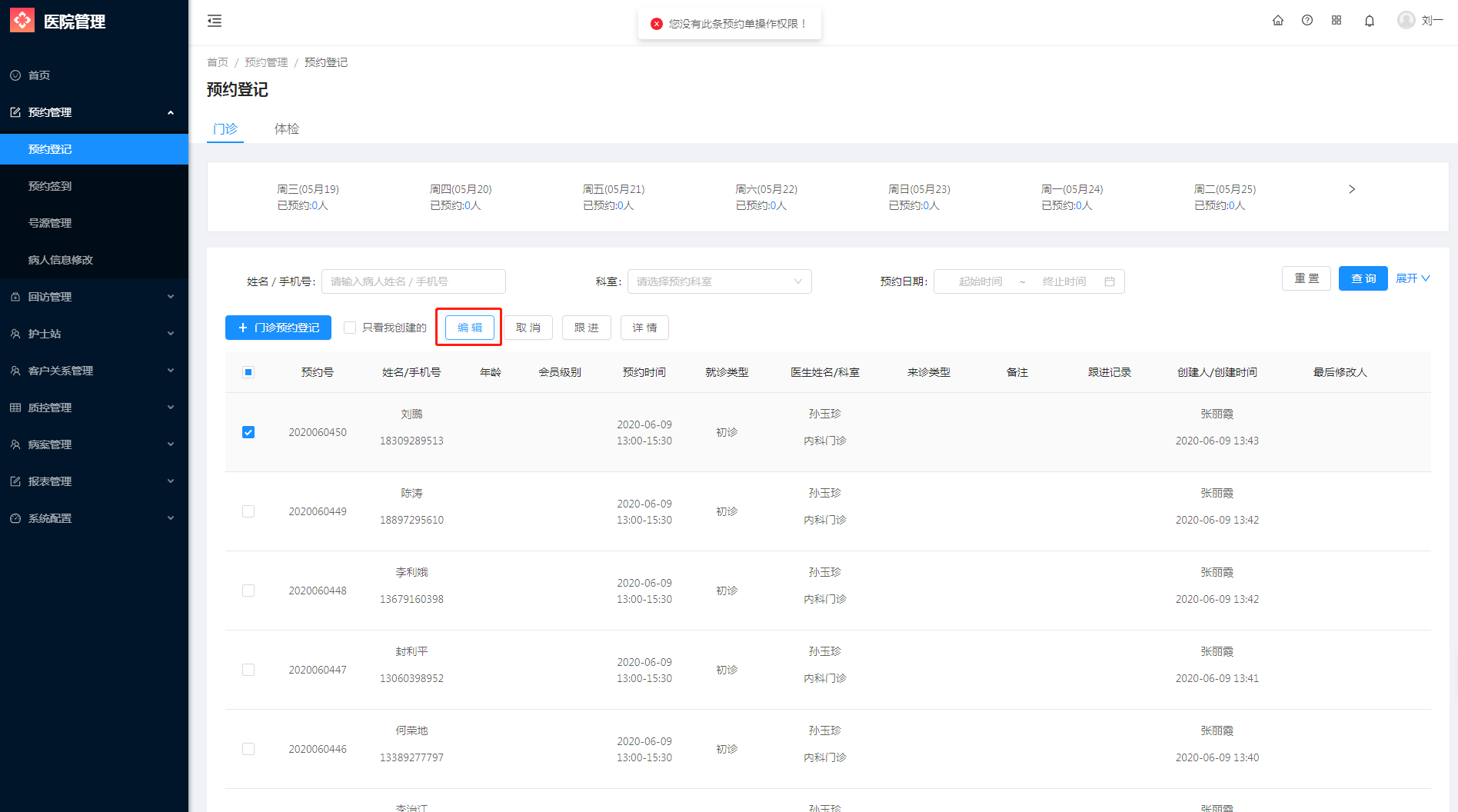Viewport: 1458px width, 812px height.
Task: Click the 查询 search button
Action: [1363, 278]
